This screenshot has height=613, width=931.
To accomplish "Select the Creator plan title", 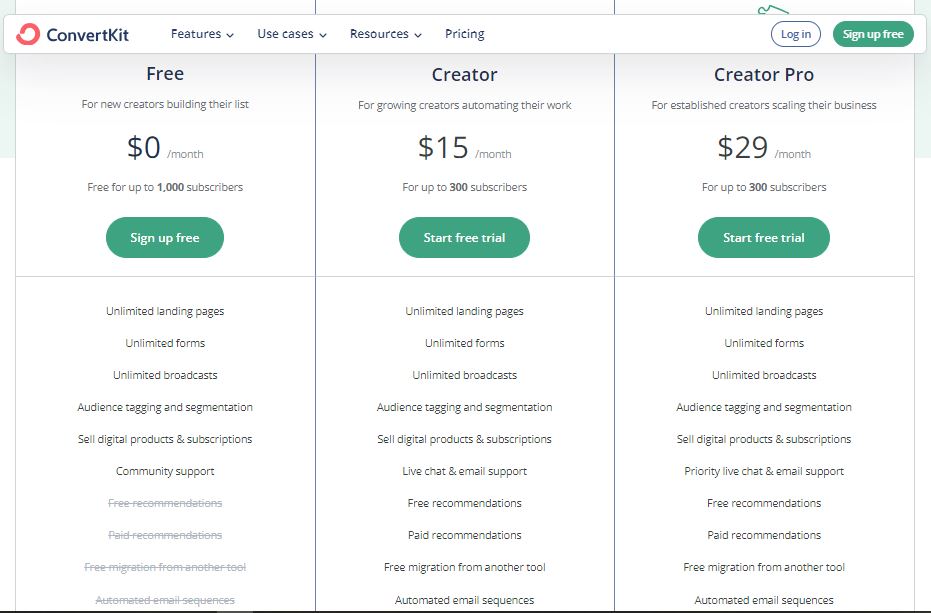I will click(x=464, y=74).
